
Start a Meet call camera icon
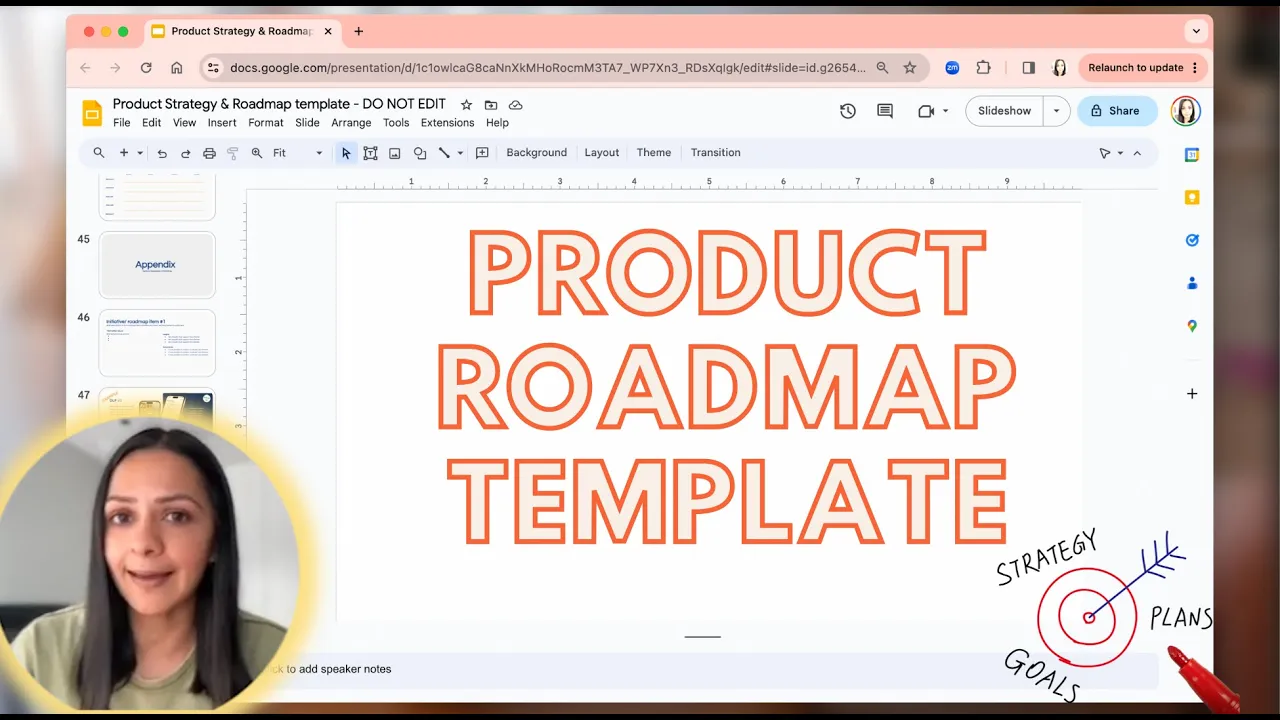926,111
